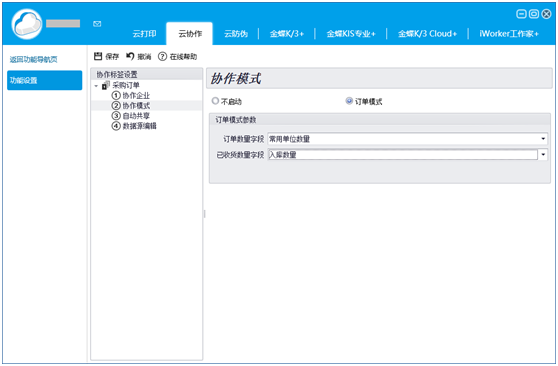The height and width of the screenshot is (366, 558).
Task: Click the Undo (撤消) toolbar button
Action: [139, 56]
